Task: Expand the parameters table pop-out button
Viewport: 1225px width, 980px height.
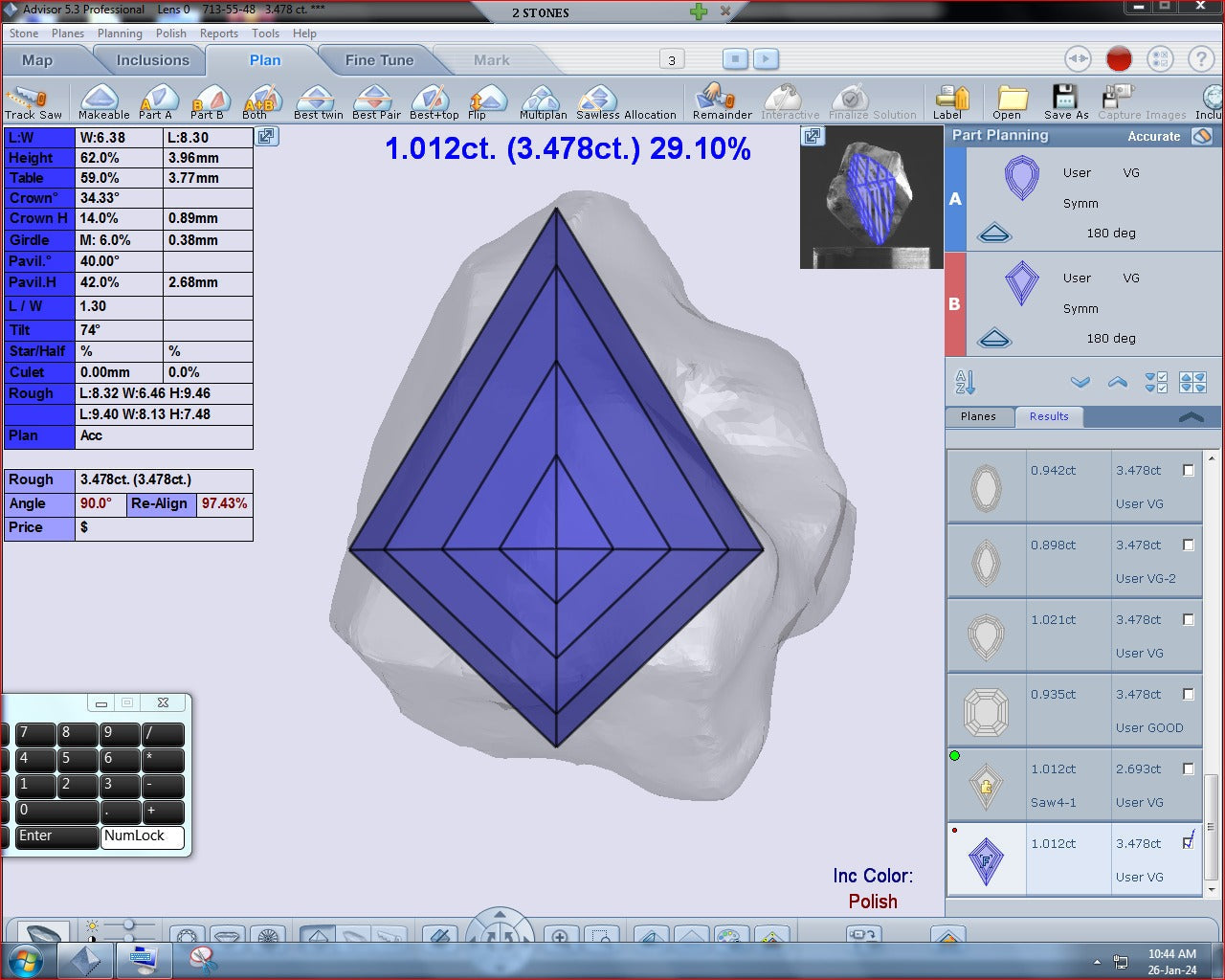Action: pos(266,137)
